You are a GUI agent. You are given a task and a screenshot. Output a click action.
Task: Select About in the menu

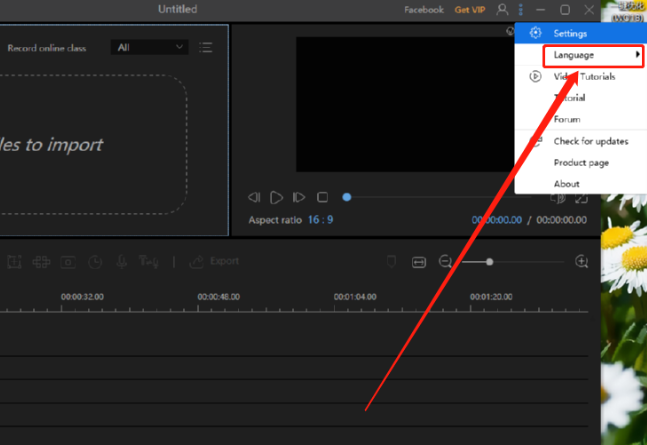pyautogui.click(x=581, y=184)
